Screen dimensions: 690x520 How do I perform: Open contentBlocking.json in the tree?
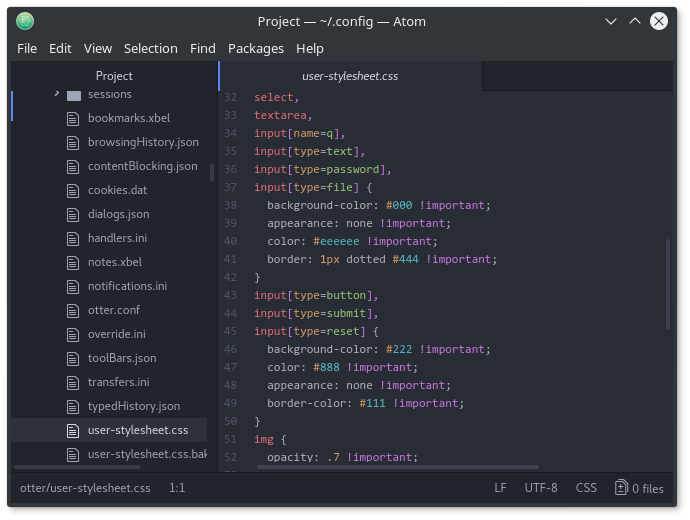143,166
